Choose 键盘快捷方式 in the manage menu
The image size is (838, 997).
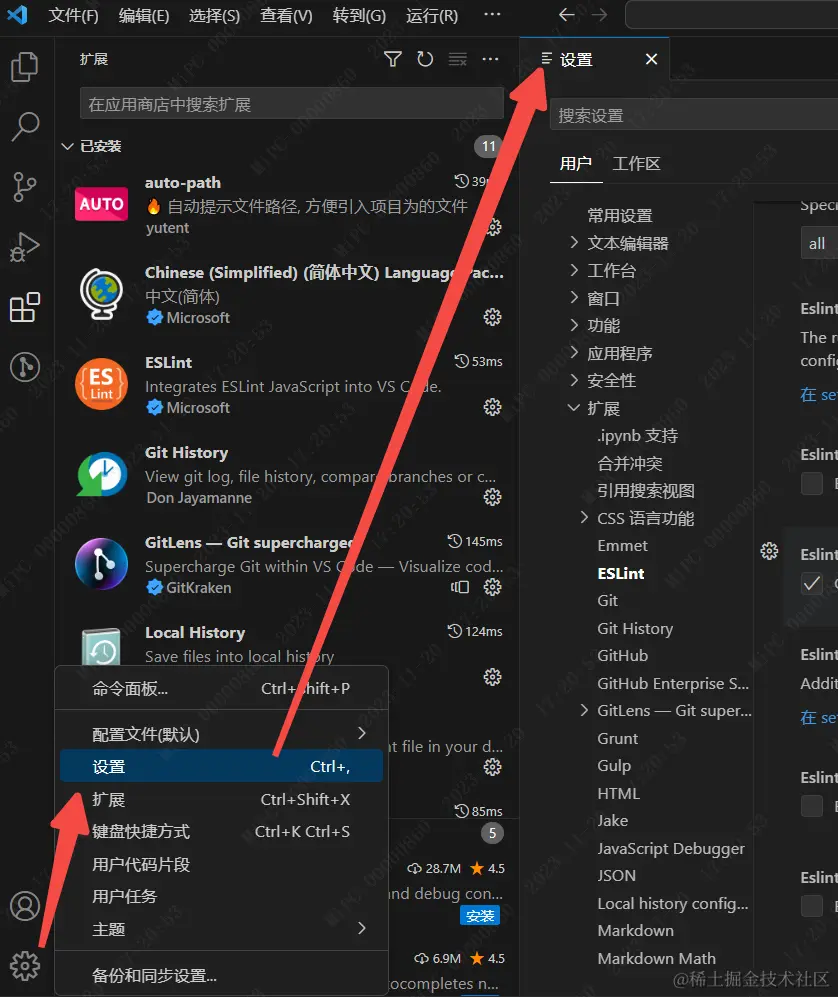point(221,832)
